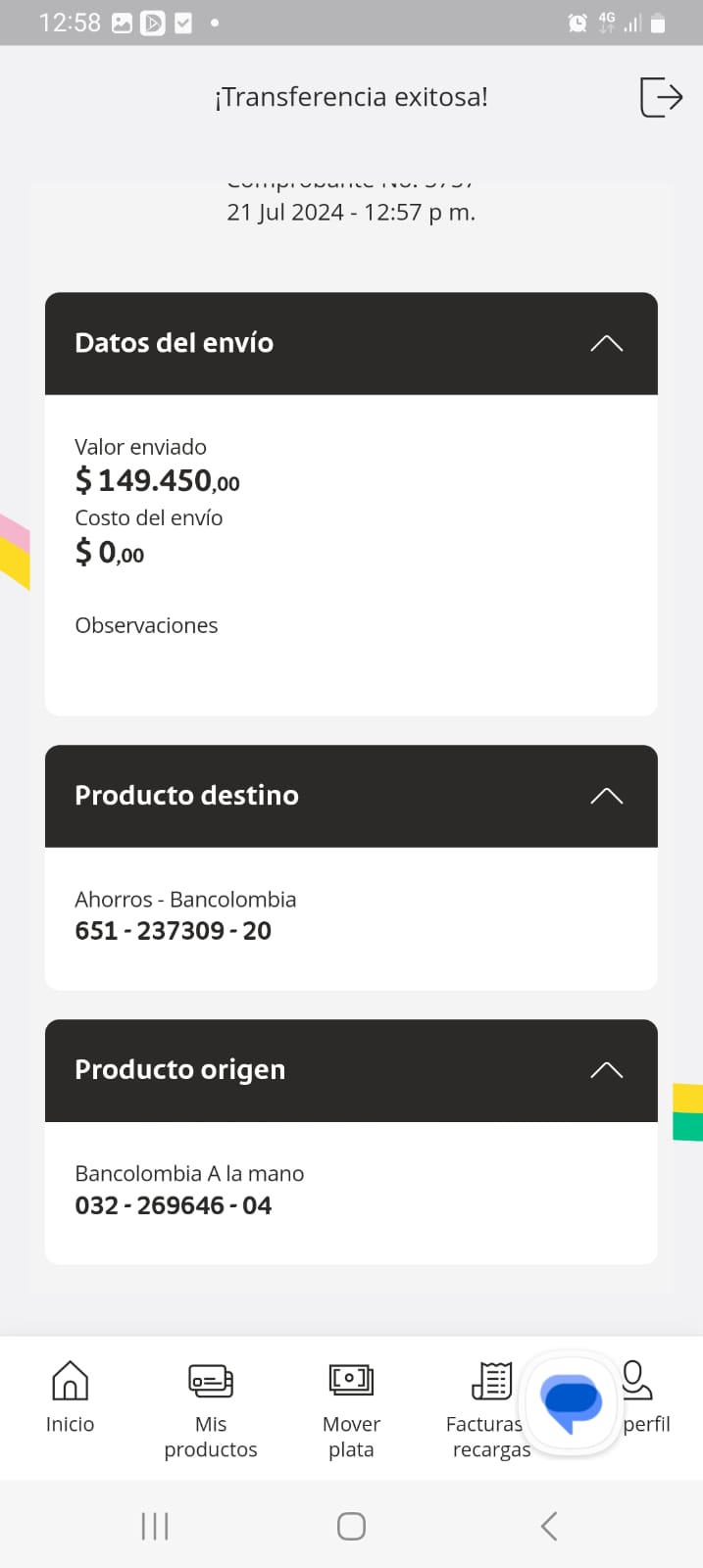Open the Android recent apps button
This screenshot has width=703, height=1568.
[155, 1526]
